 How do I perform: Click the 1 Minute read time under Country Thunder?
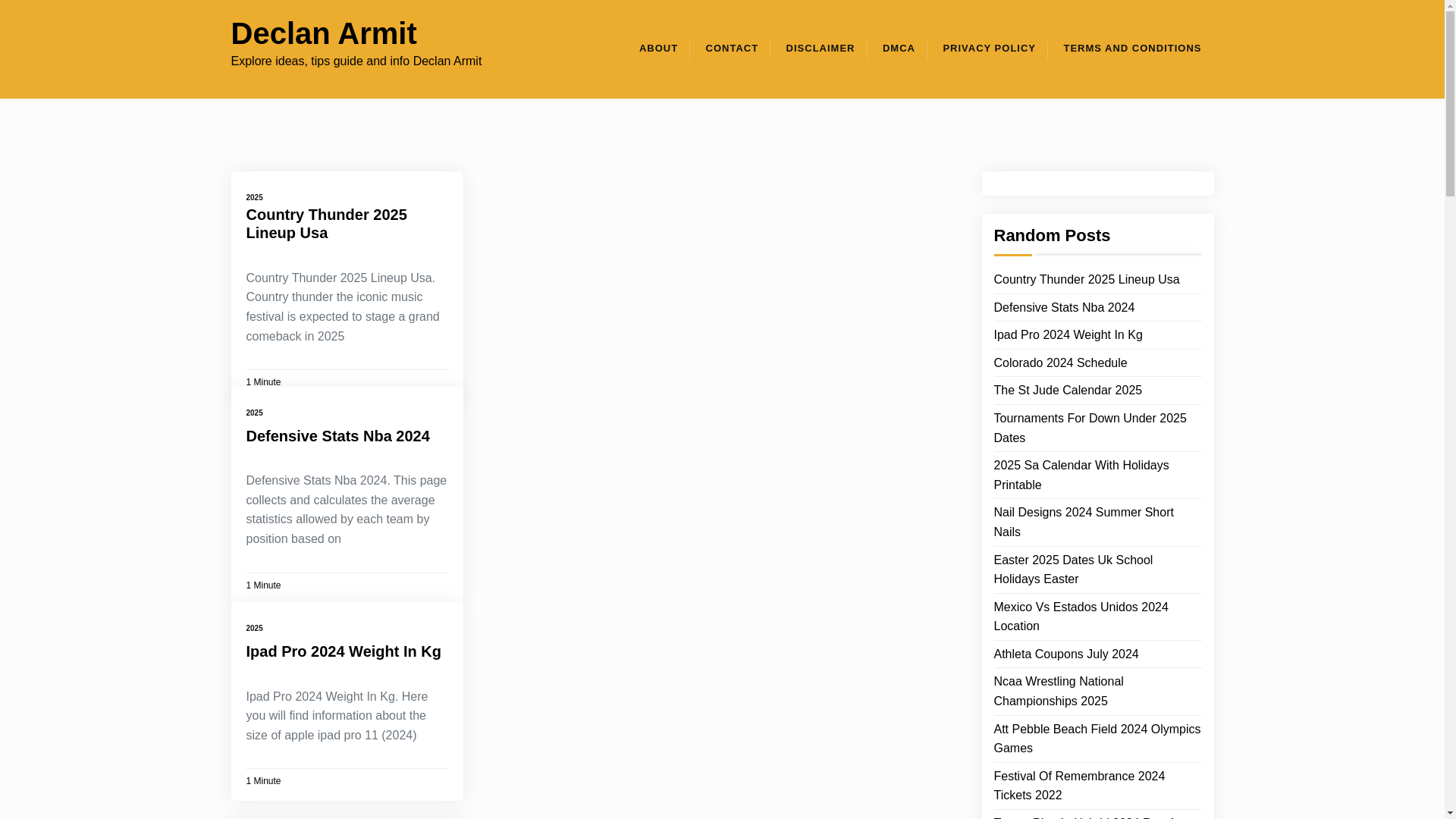pyautogui.click(x=263, y=382)
